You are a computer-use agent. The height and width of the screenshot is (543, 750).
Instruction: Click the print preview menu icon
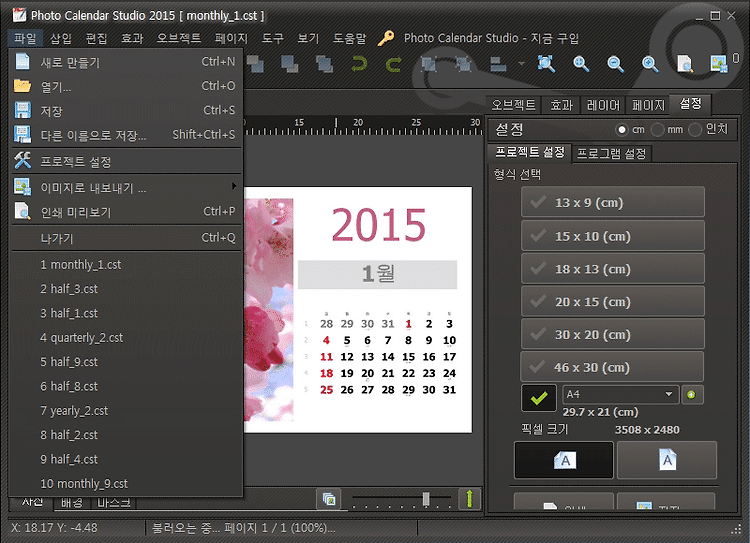22,211
